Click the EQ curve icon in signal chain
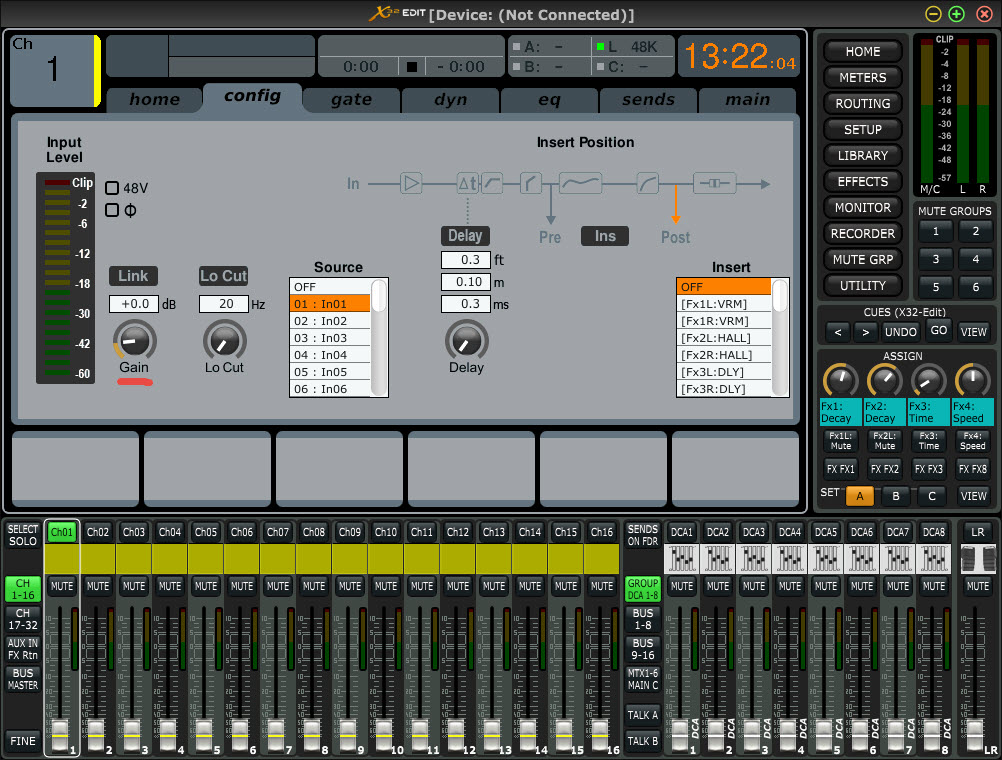Screen dimensions: 1002x760 [580, 183]
